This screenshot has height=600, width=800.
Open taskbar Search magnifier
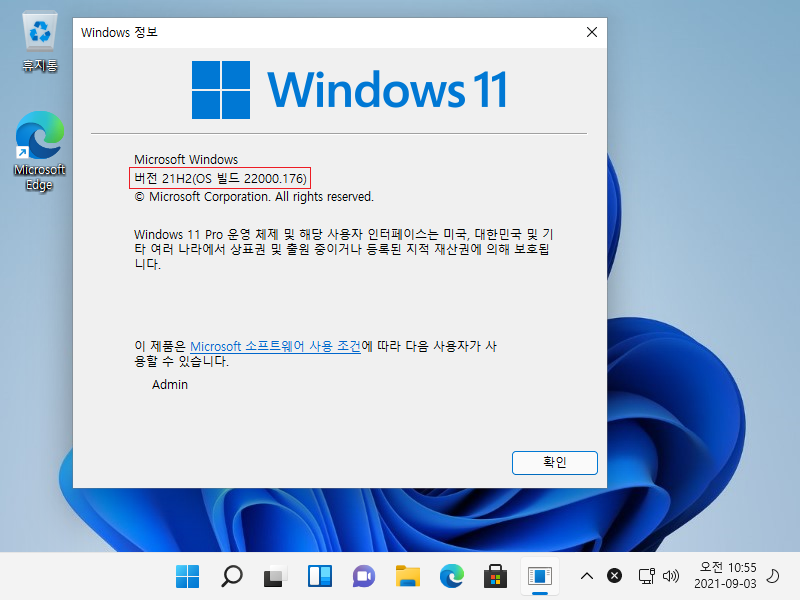[x=232, y=577]
